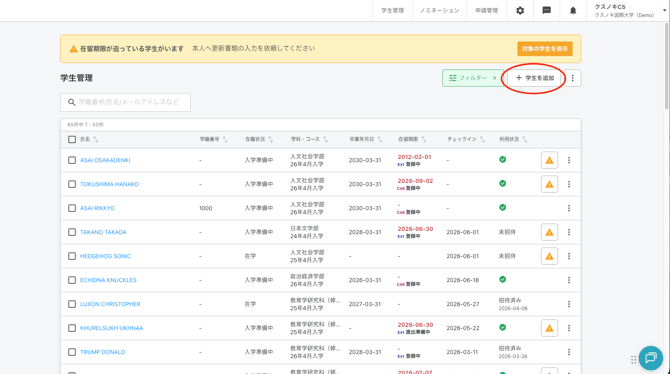Check the box for ASAI RIKKYO
This screenshot has height=374, width=670.
click(72, 208)
